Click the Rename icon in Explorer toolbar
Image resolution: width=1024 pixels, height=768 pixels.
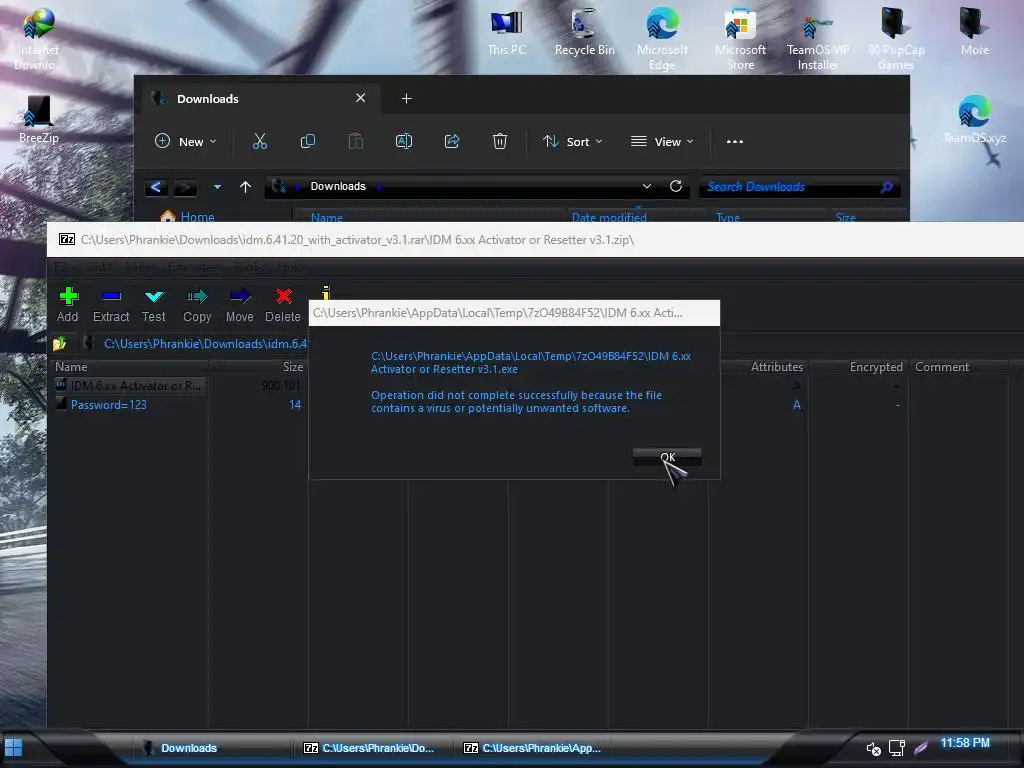pyautogui.click(x=404, y=142)
